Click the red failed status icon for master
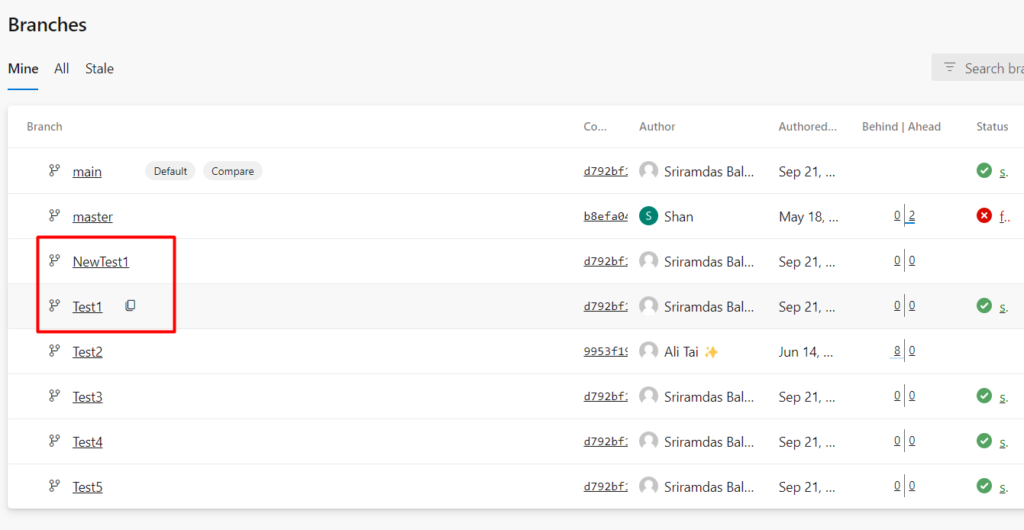This screenshot has height=530, width=1024. point(984,216)
